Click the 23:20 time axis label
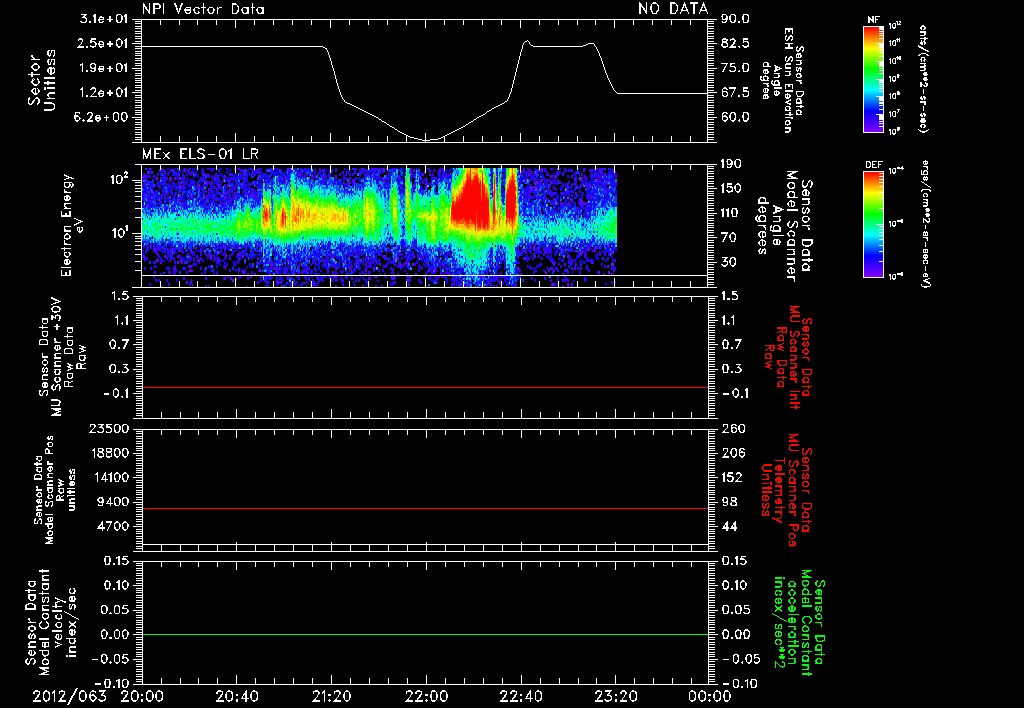1024x708 pixels. click(x=615, y=696)
